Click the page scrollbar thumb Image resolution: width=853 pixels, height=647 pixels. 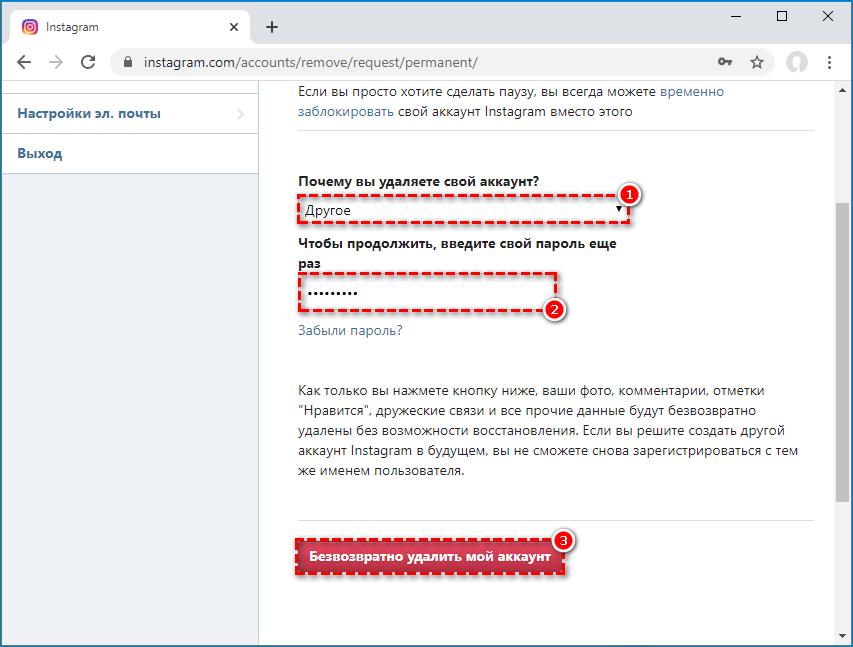tap(842, 352)
